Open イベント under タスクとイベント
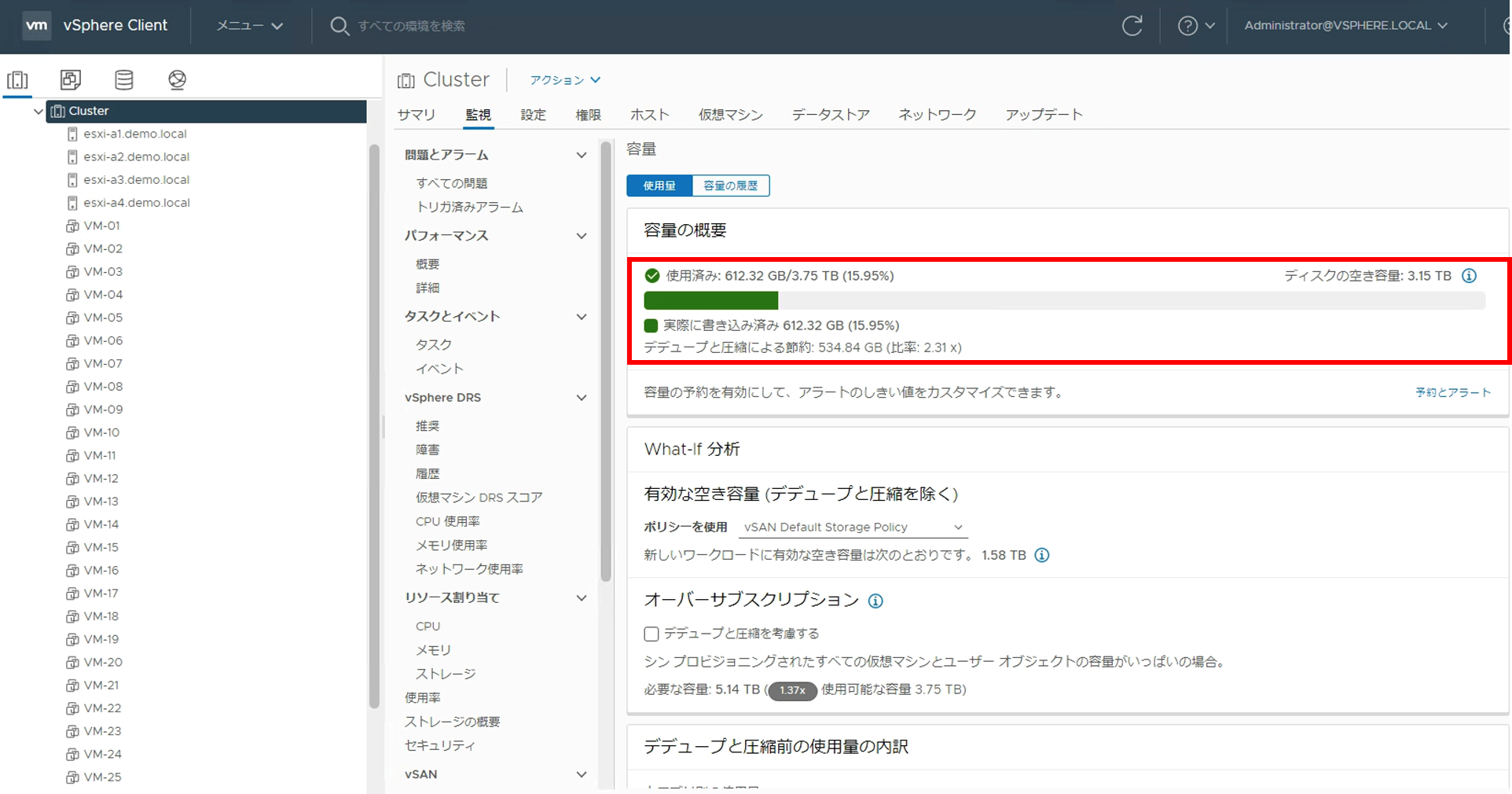This screenshot has width=1512, height=794. coord(439,369)
